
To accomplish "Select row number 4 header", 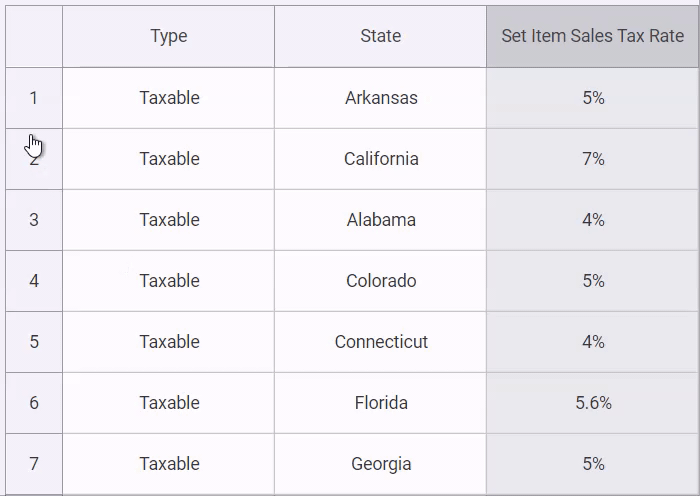I will 34,281.
